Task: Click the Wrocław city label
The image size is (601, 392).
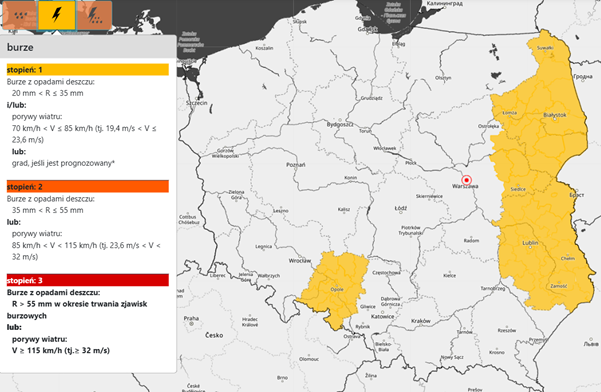Action: click(x=300, y=261)
